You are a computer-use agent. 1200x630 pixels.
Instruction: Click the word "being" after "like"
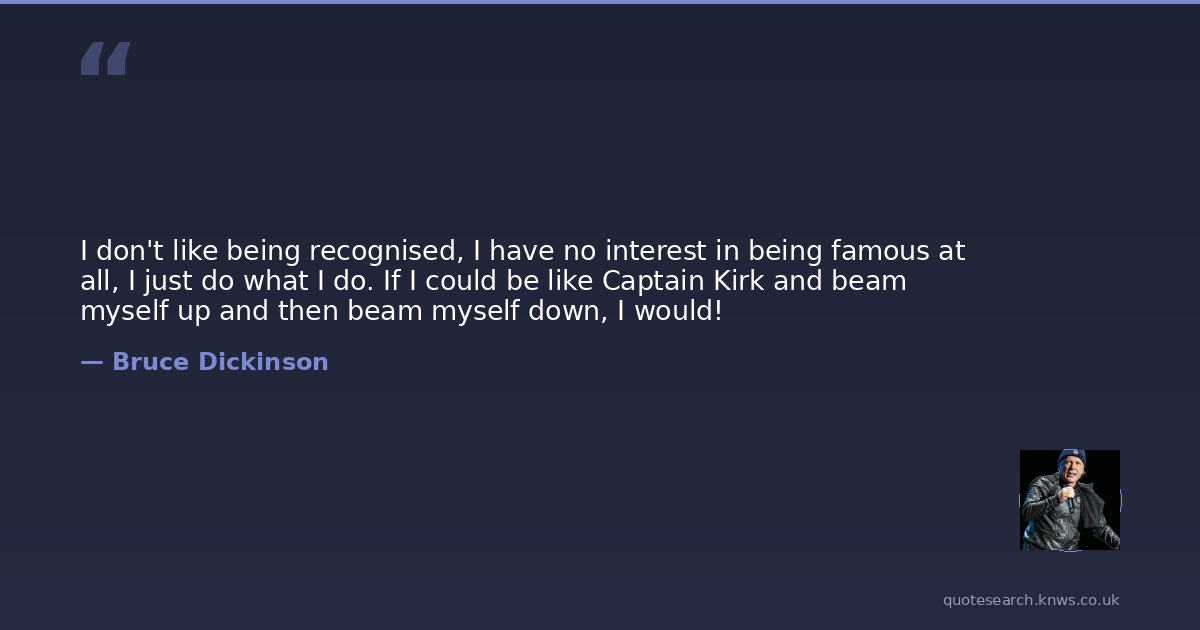pos(262,251)
